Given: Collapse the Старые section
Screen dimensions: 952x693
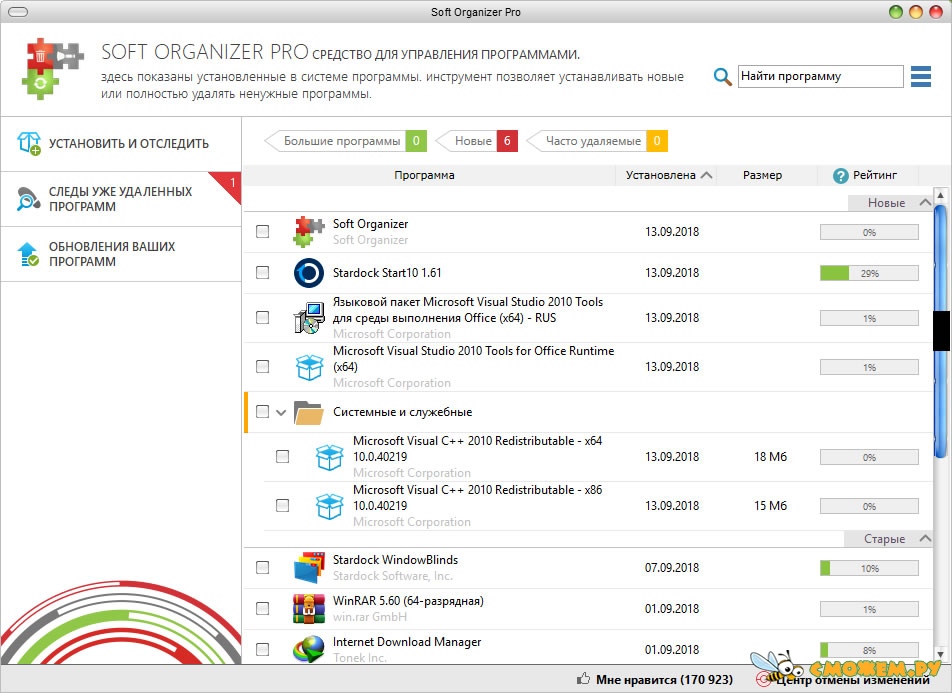Looking at the screenshot, I should tap(925, 538).
